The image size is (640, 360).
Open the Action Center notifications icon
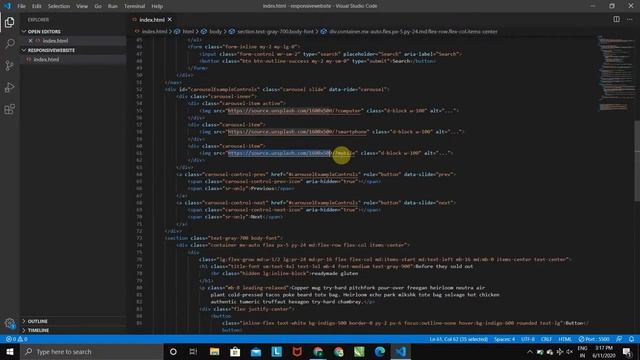click(x=627, y=351)
